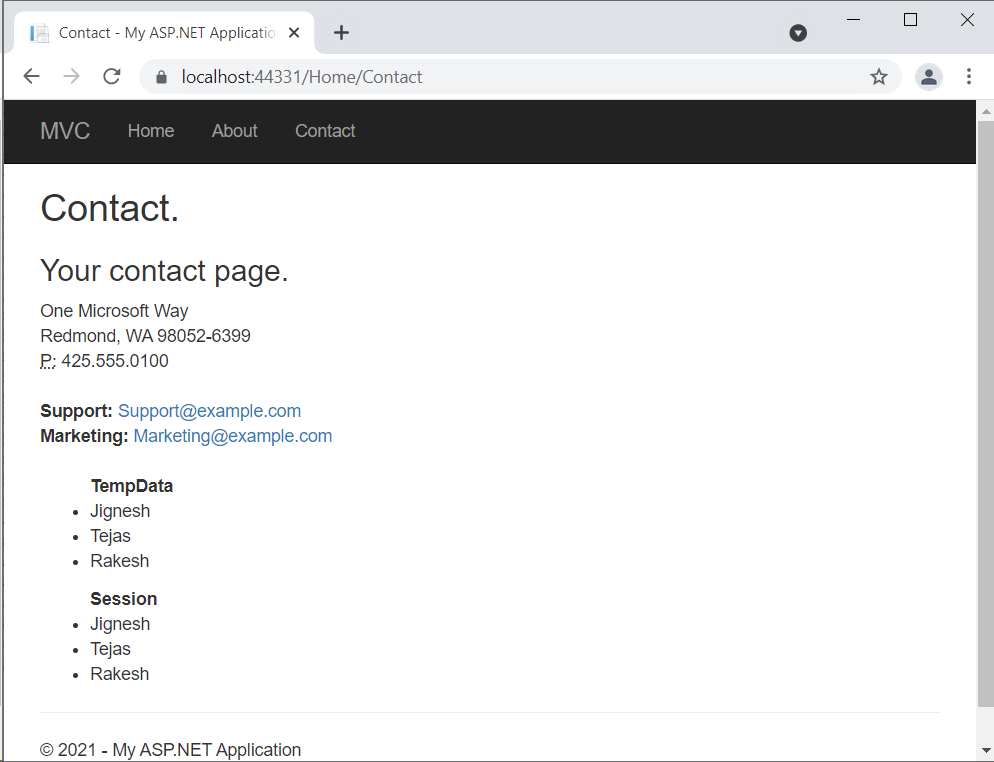This screenshot has height=762, width=994.
Task: Click the vertical scrollbar down arrow
Action: (x=985, y=749)
